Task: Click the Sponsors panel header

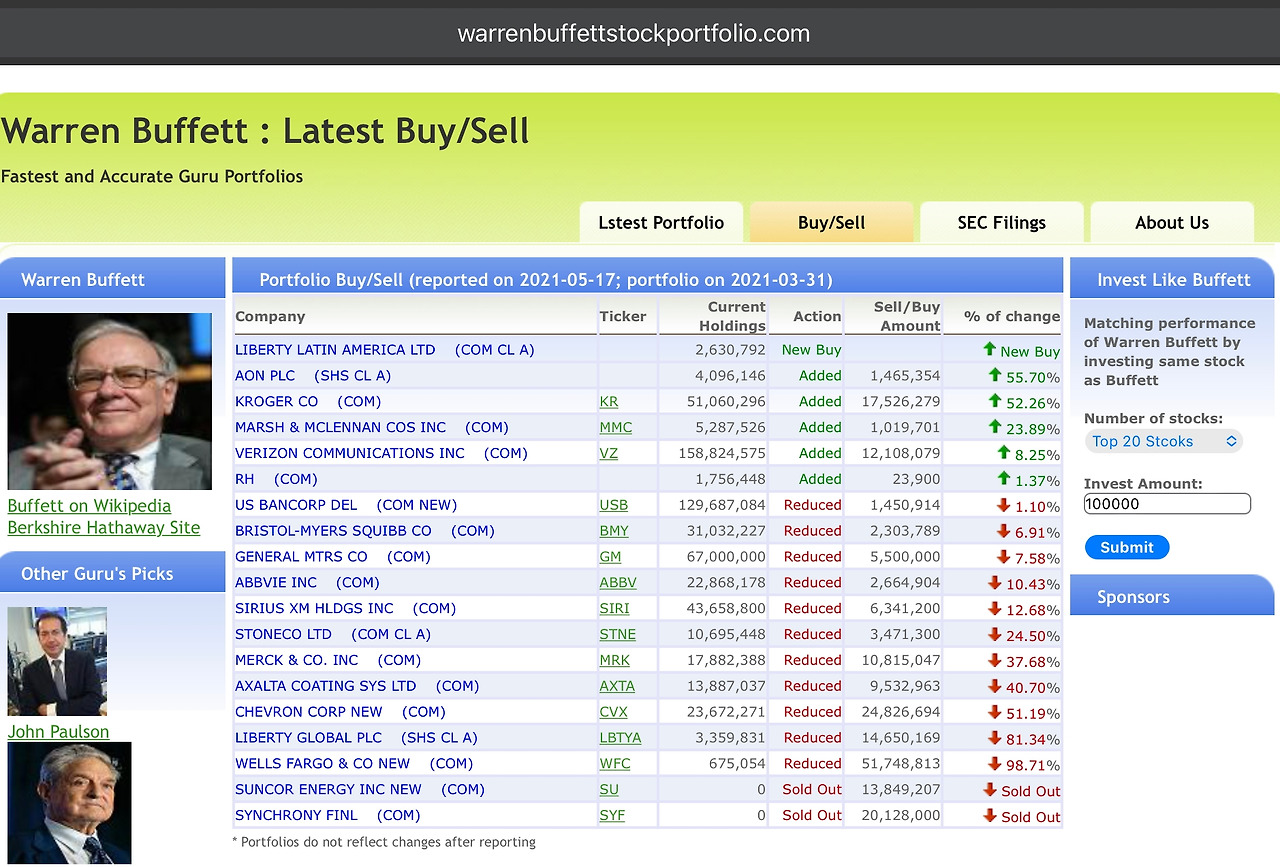Action: click(x=1172, y=596)
